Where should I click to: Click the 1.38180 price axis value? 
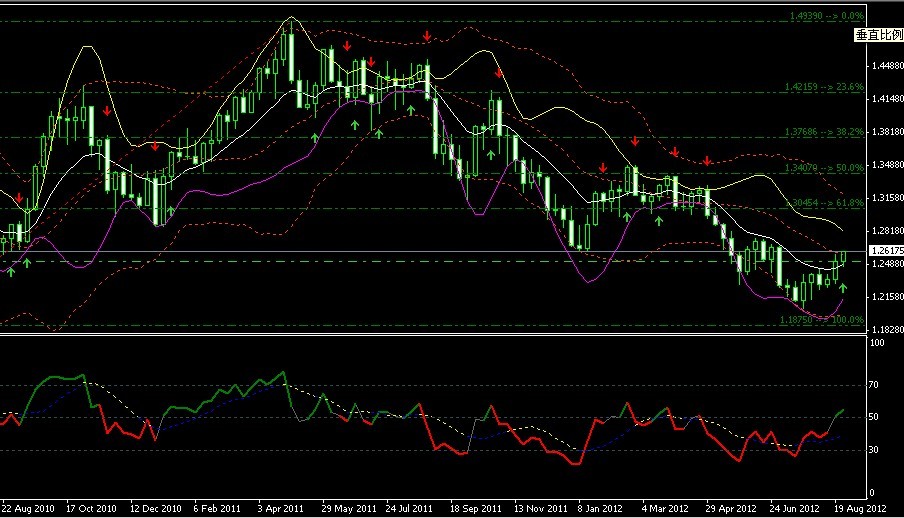point(888,132)
